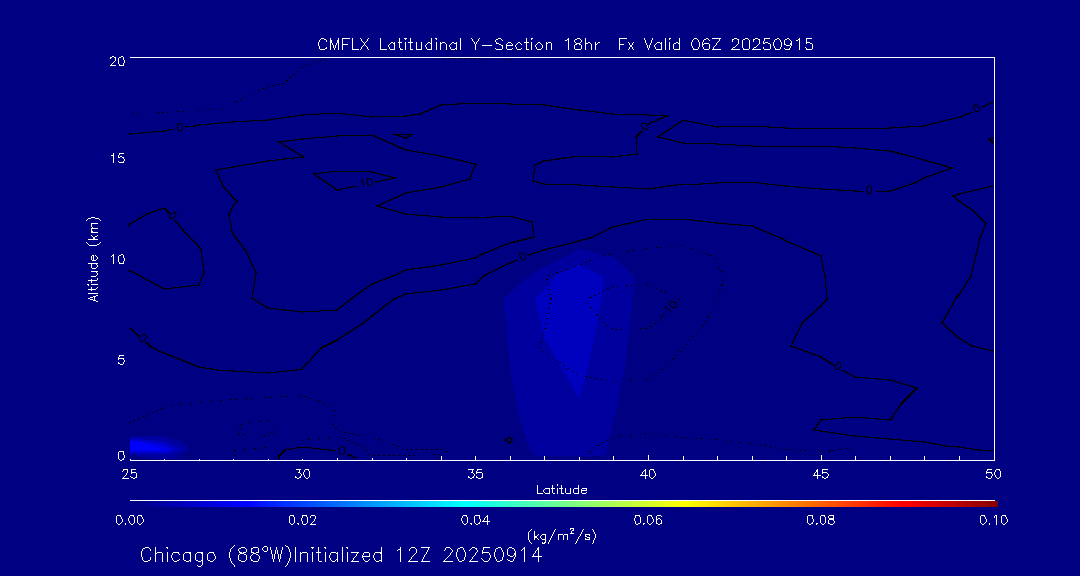Click the rainbow color bar legend

point(563,504)
